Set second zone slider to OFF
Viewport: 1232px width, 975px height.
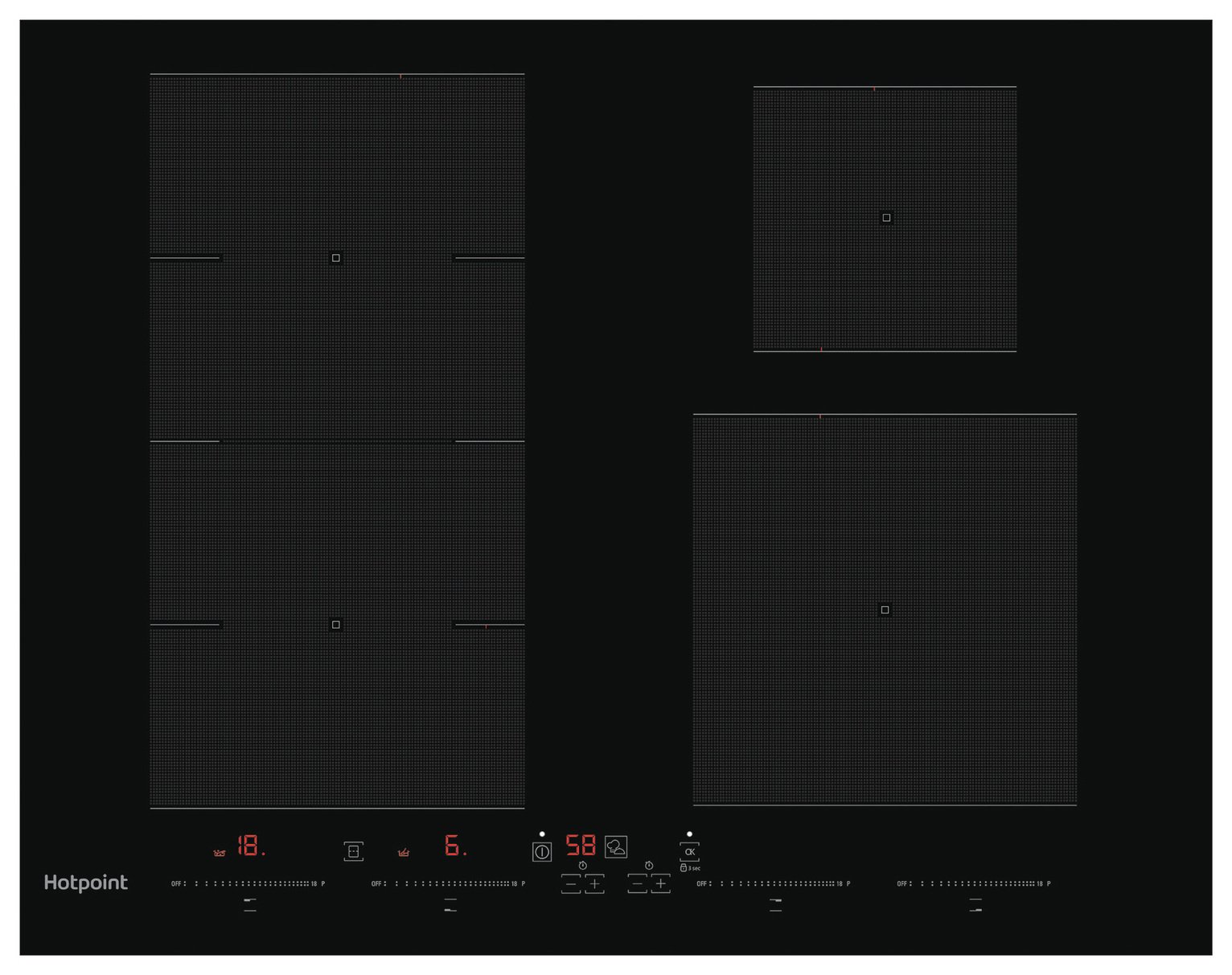pos(377,883)
